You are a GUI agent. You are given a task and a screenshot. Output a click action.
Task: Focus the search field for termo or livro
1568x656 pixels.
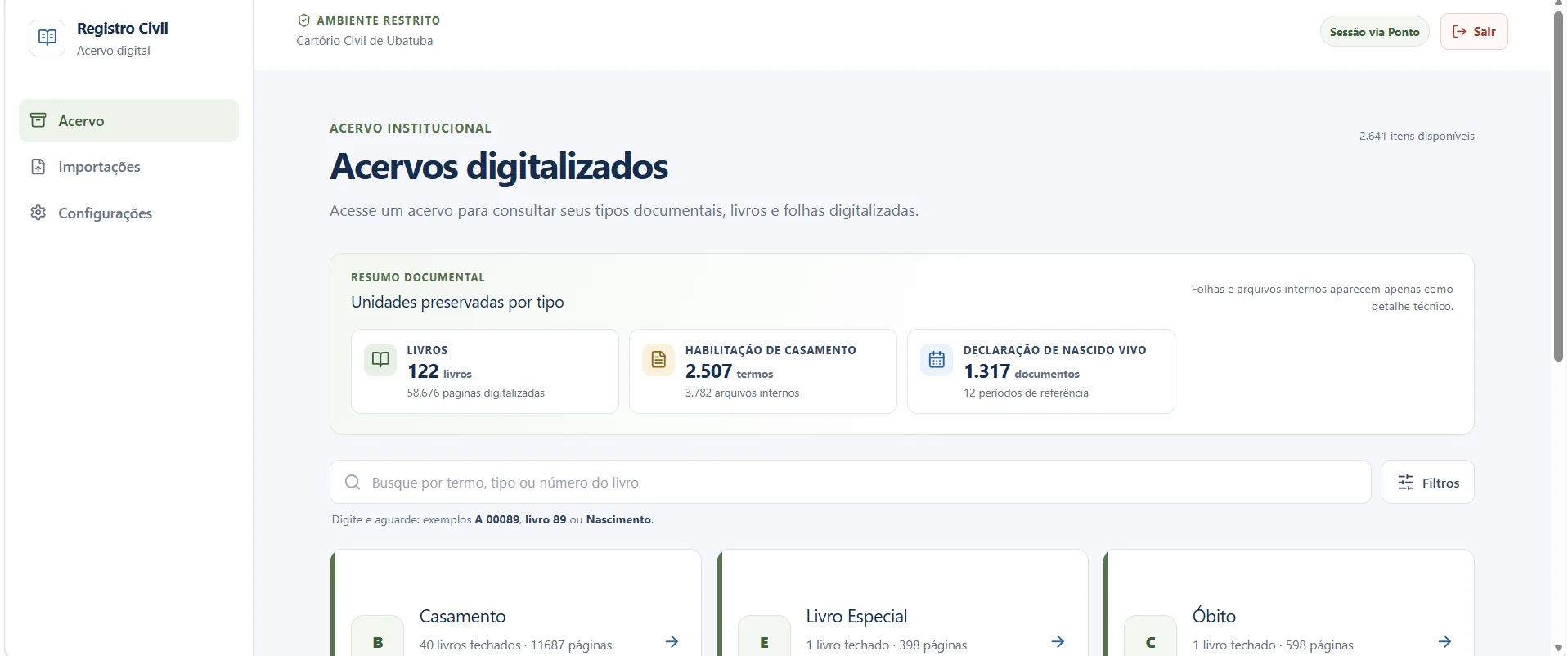tap(851, 482)
